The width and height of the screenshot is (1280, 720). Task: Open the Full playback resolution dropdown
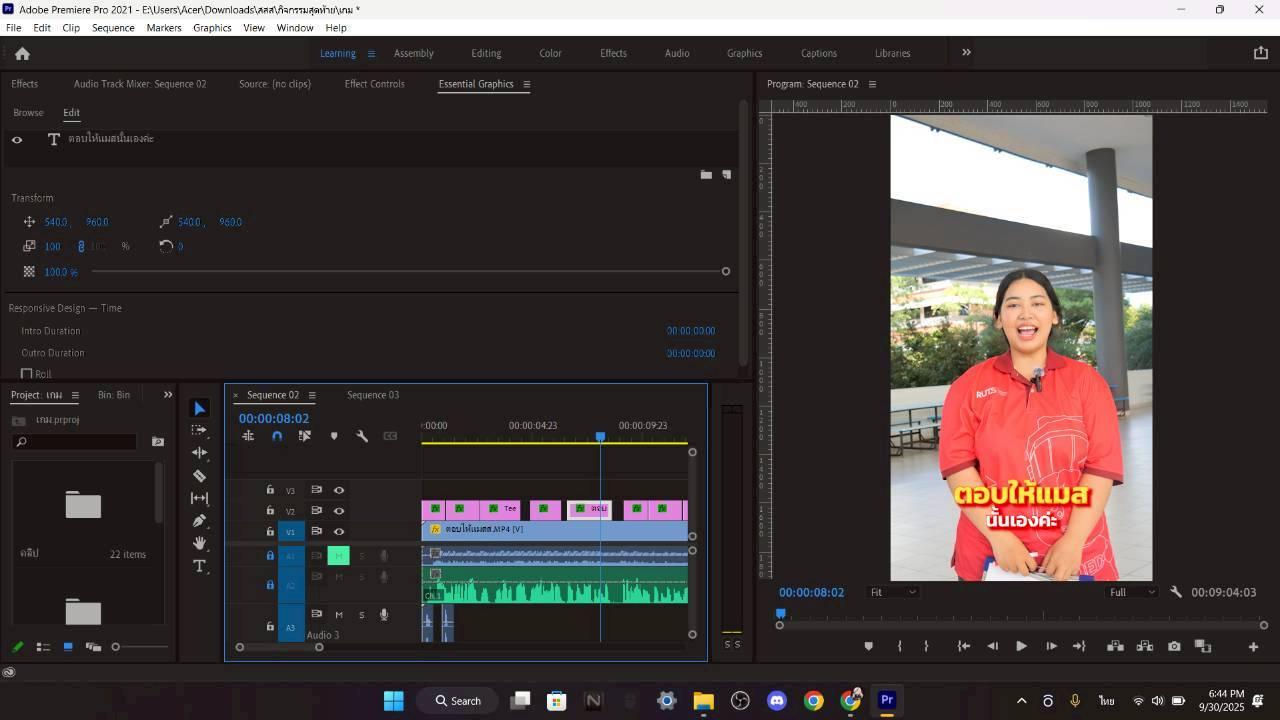pyautogui.click(x=1131, y=592)
